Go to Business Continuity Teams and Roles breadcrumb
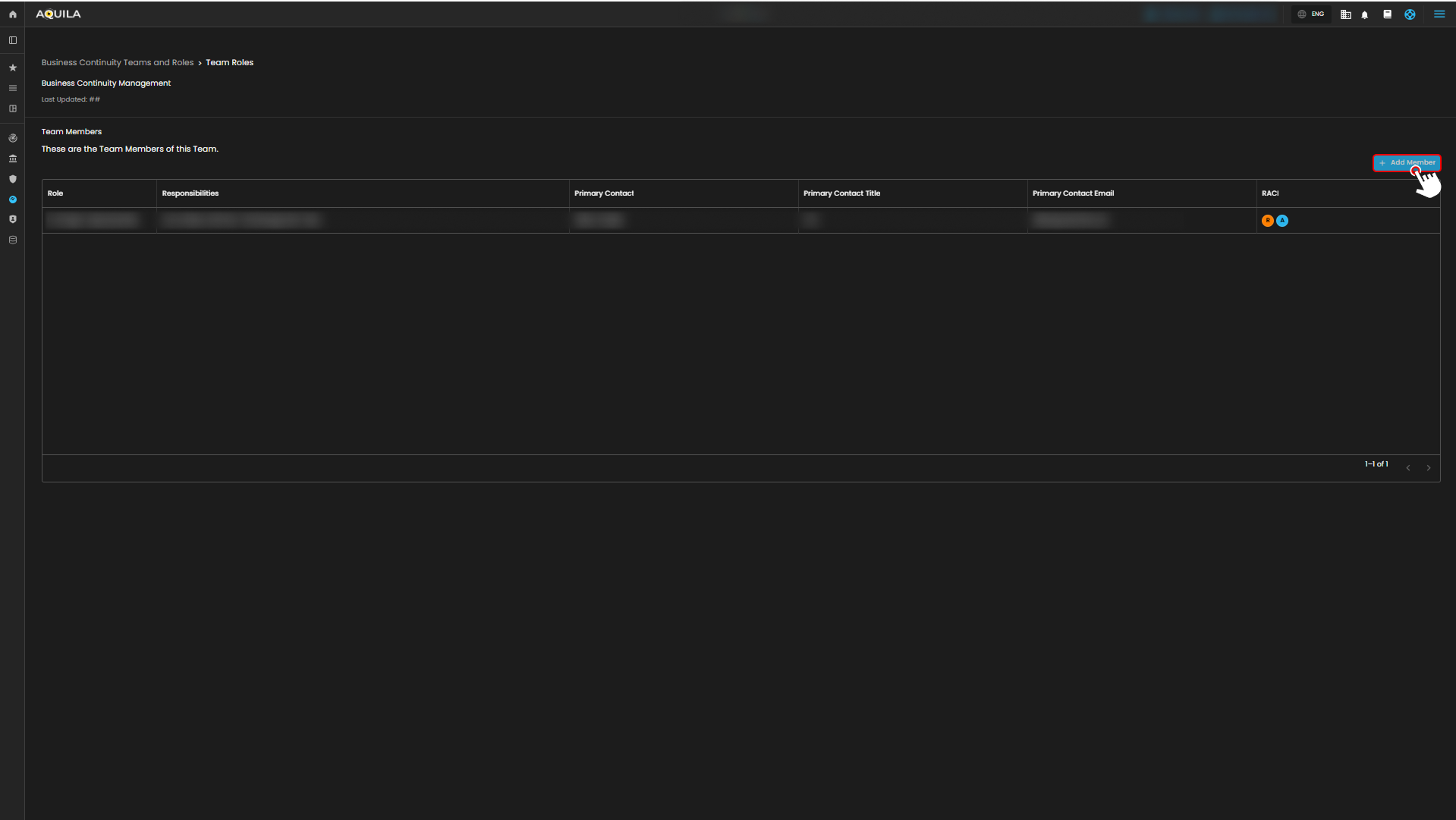The height and width of the screenshot is (820, 1456). point(118,62)
